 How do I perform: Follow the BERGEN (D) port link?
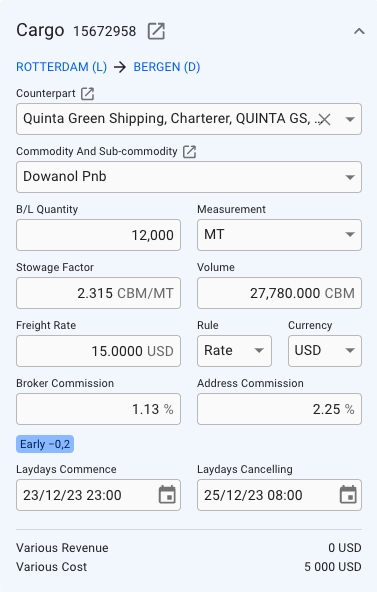pyautogui.click(x=167, y=67)
